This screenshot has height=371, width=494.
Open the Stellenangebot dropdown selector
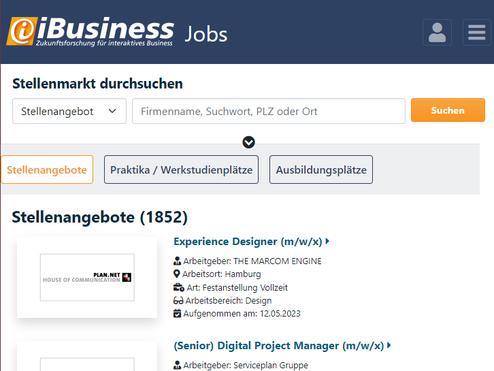click(x=69, y=111)
